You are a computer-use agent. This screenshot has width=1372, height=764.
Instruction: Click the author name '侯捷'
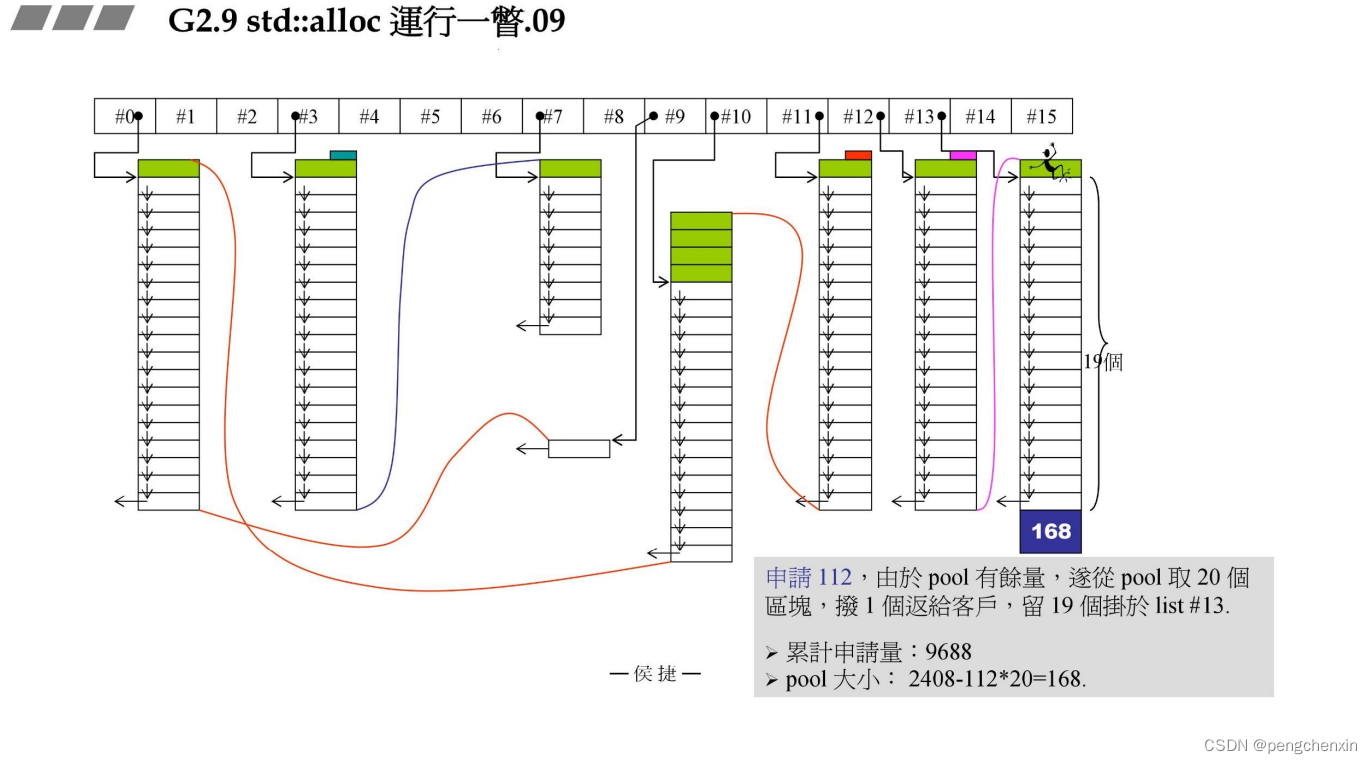(655, 674)
